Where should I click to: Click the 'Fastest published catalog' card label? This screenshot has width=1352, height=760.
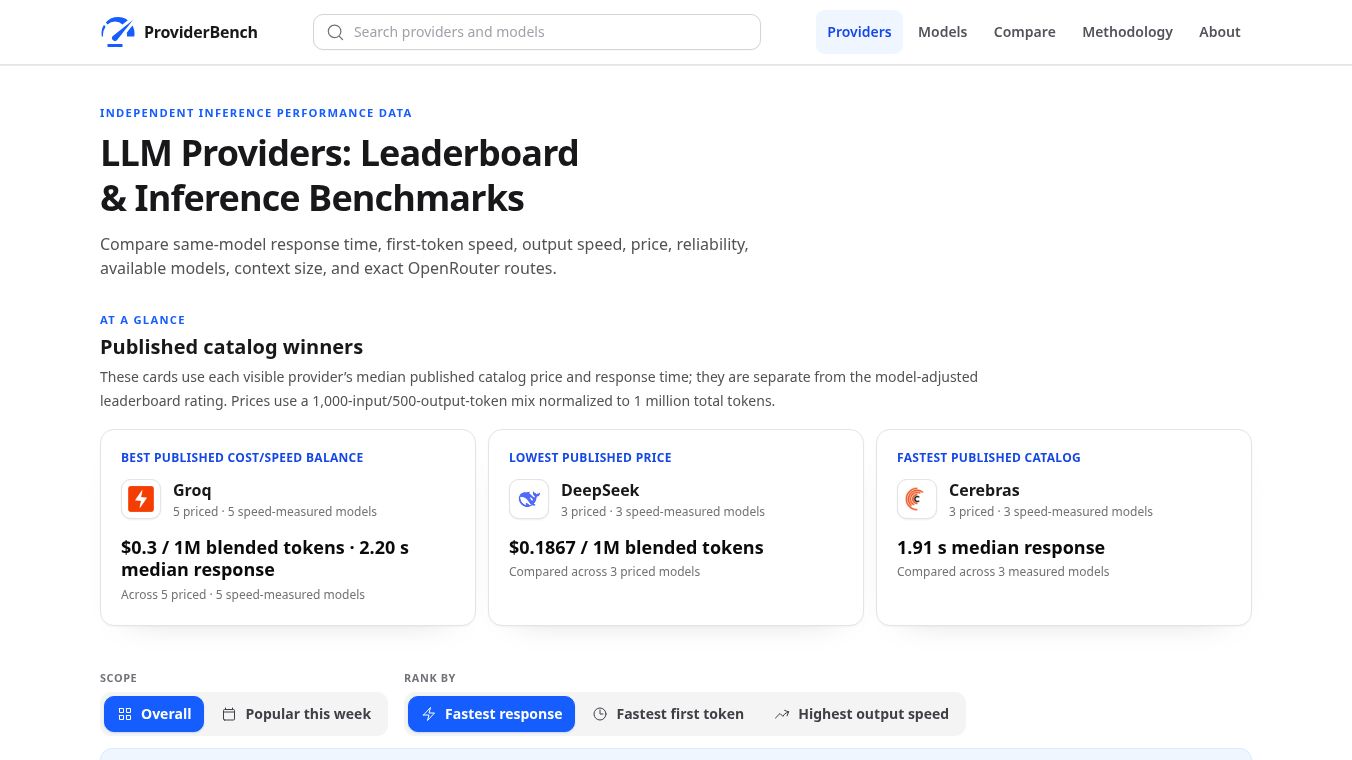point(988,457)
